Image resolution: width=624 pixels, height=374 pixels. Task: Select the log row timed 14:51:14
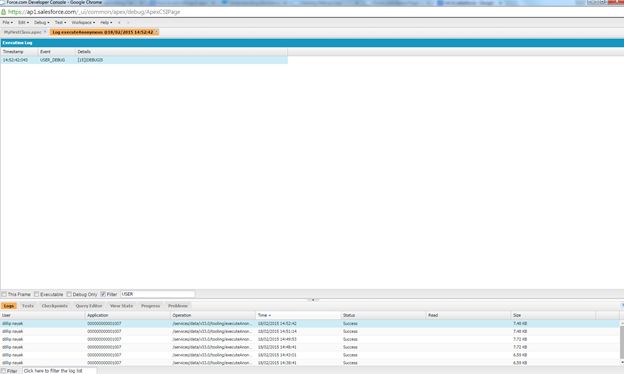pos(310,331)
